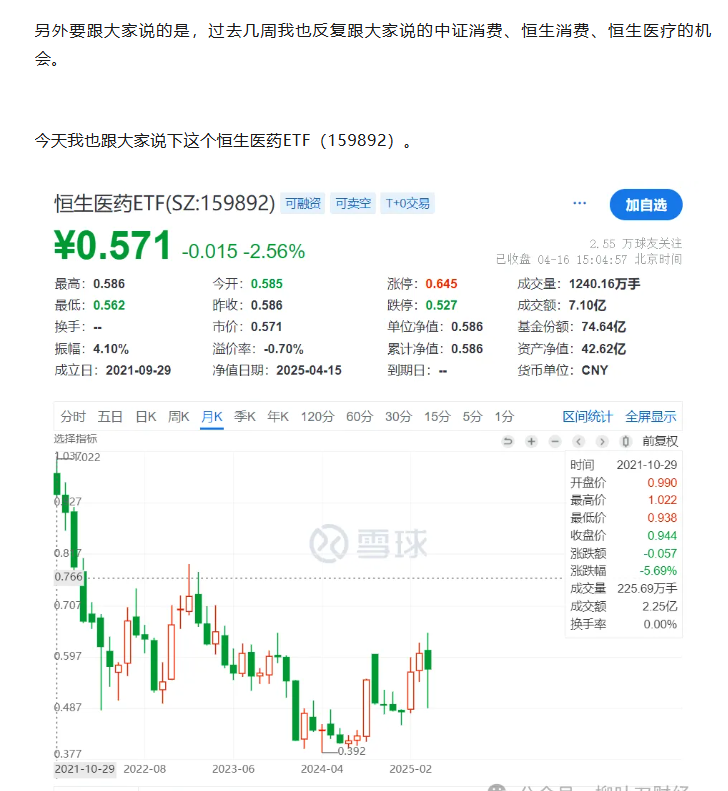Switch to the 周K tab
The image size is (728, 791).
pos(179,417)
